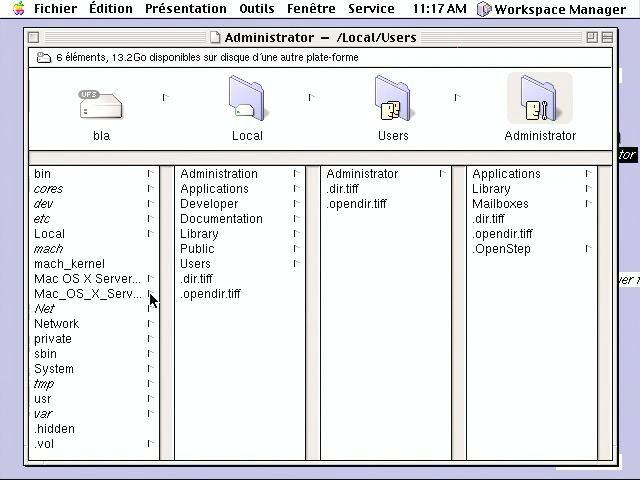Open the Service menu
Screen dimensions: 640x480
click(x=371, y=9)
